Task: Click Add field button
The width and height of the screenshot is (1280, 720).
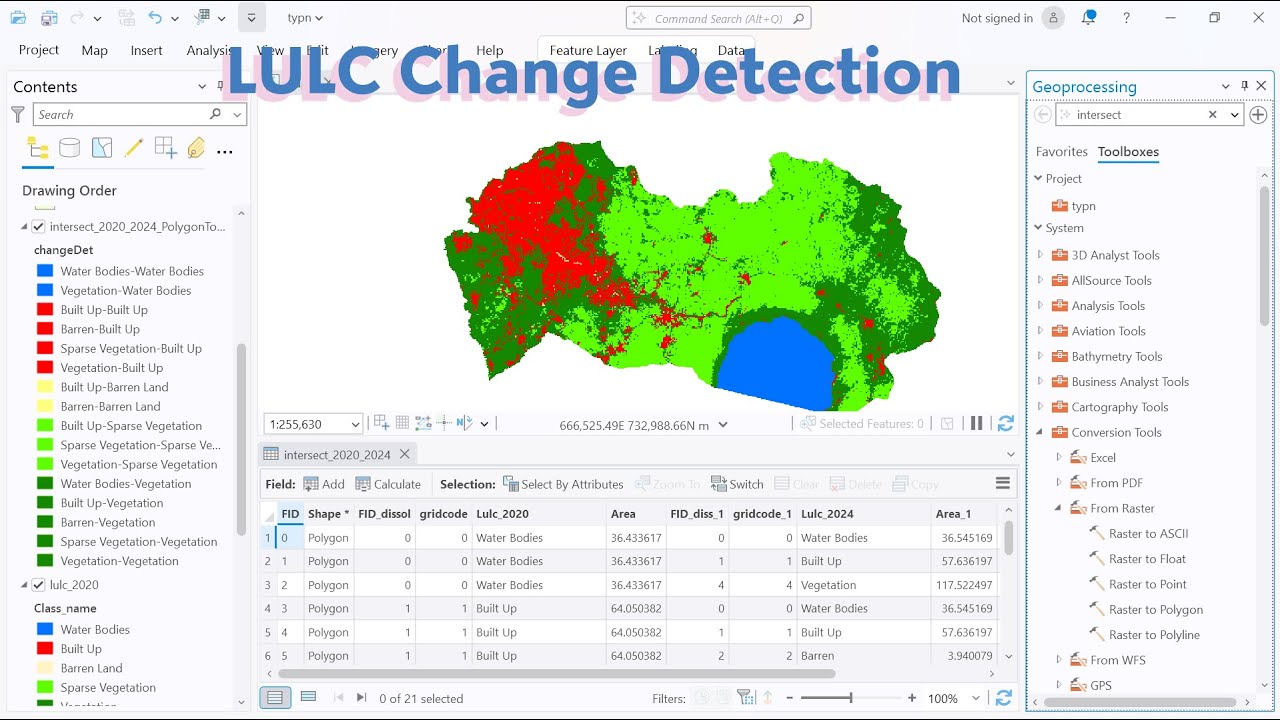Action: point(324,484)
